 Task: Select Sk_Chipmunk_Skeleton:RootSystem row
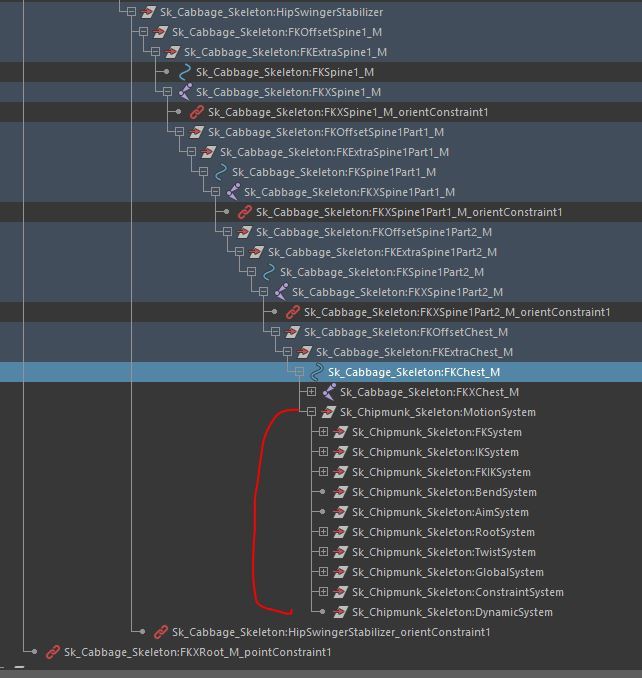321,532
